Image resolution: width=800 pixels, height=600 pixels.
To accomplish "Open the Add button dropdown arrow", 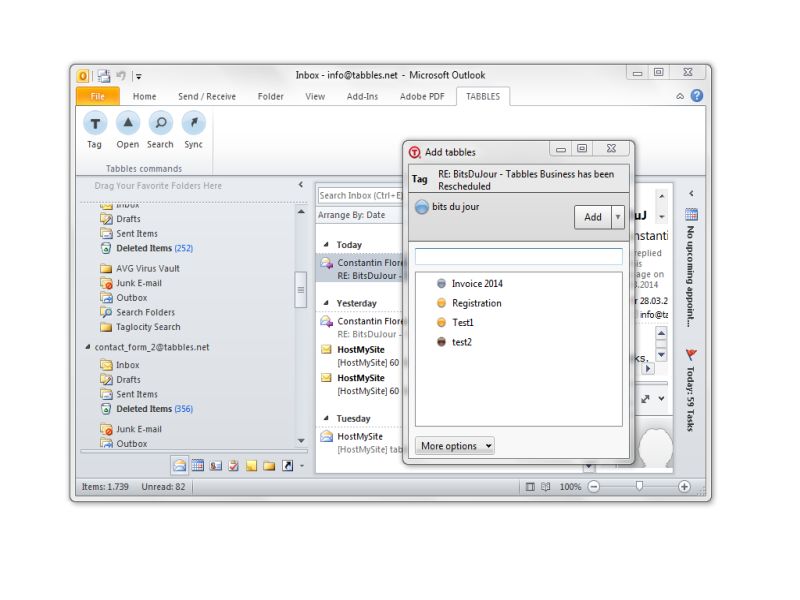I will coord(618,217).
